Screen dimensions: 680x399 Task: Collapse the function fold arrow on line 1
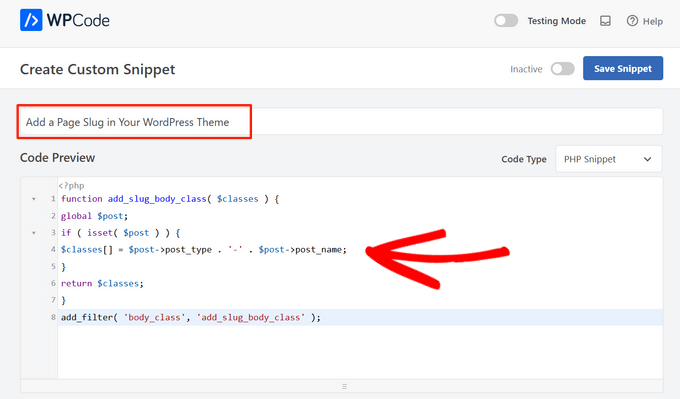pyautogui.click(x=34, y=199)
